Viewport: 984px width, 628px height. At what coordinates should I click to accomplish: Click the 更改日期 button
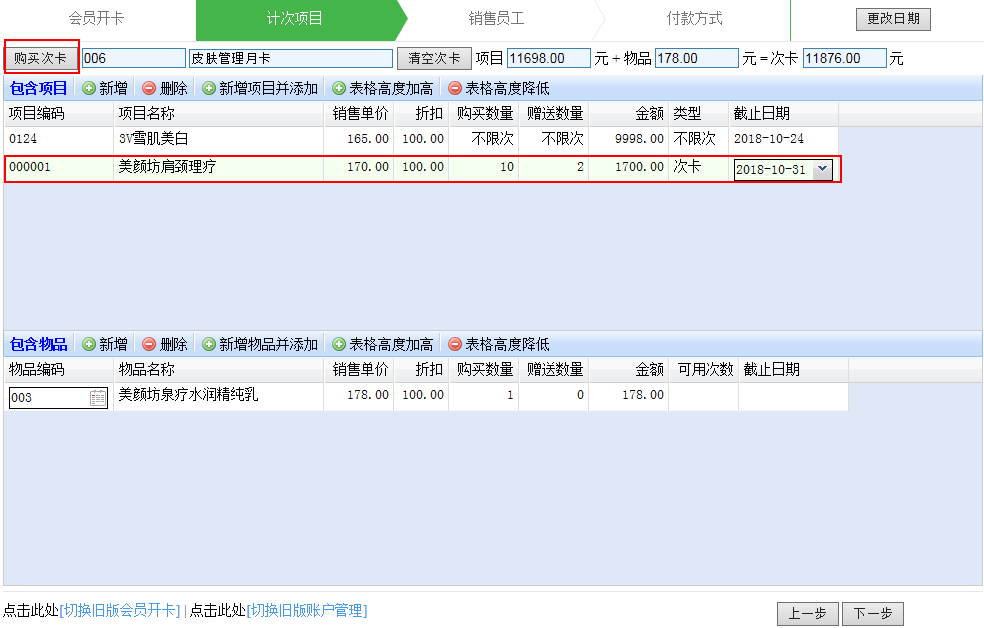point(893,19)
